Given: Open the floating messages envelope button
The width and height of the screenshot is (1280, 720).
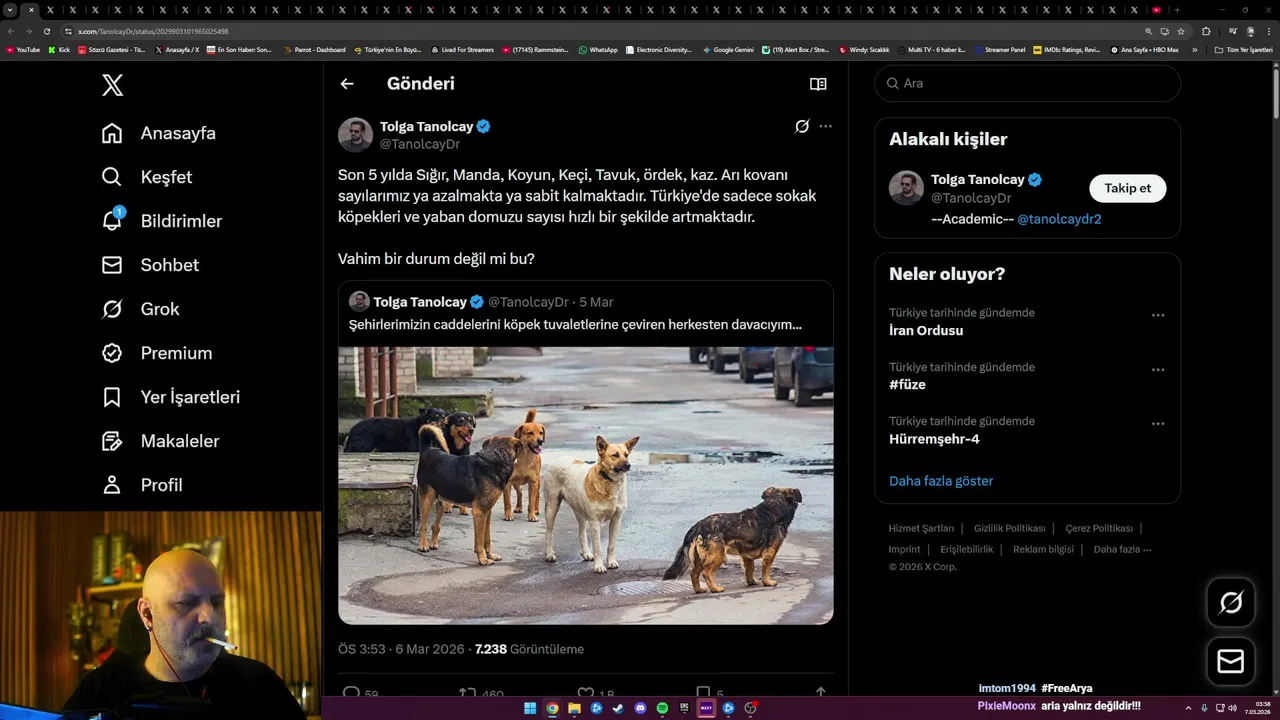Looking at the screenshot, I should [x=1231, y=662].
